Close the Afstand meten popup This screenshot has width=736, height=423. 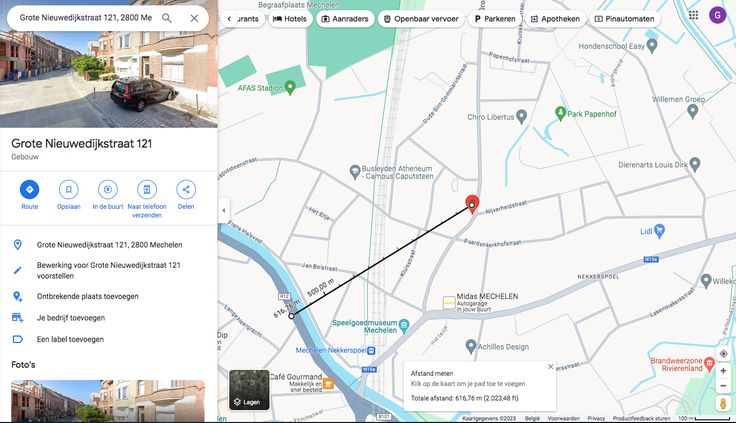tap(550, 367)
